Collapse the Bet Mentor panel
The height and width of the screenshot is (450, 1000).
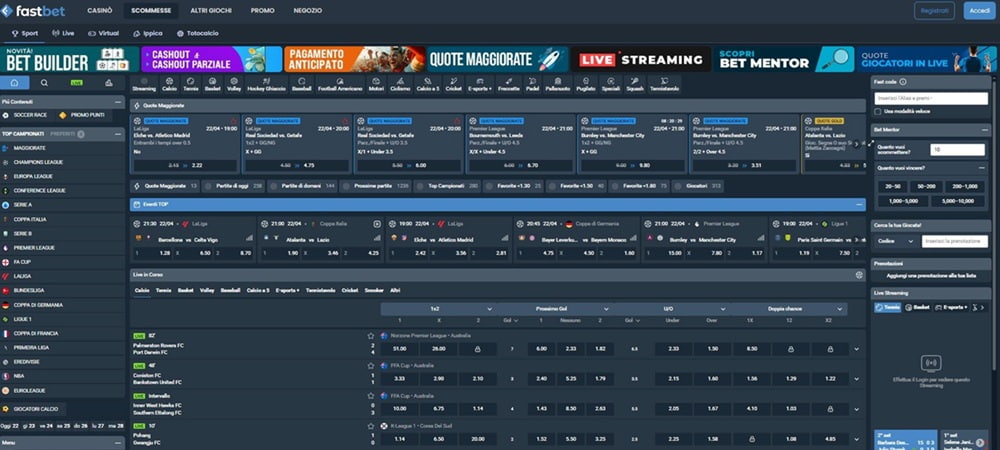[985, 129]
